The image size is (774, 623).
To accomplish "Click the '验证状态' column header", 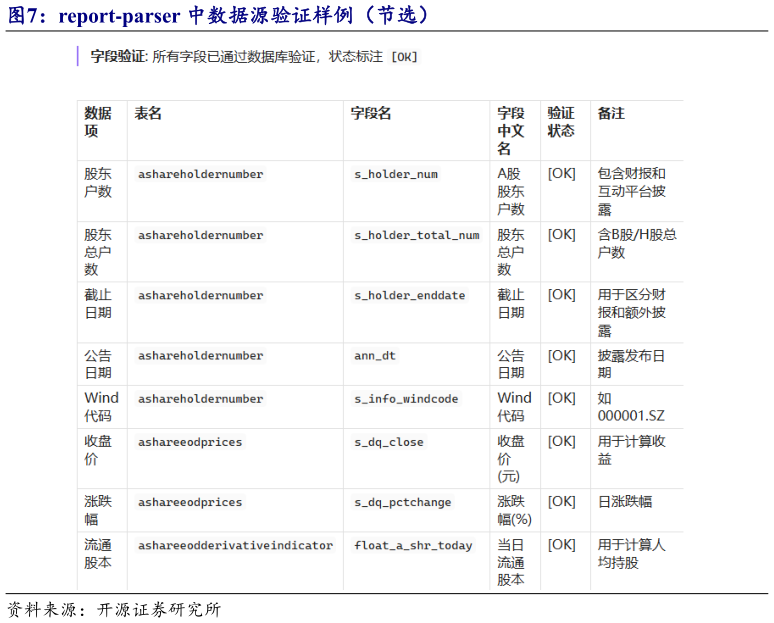I will click(561, 122).
